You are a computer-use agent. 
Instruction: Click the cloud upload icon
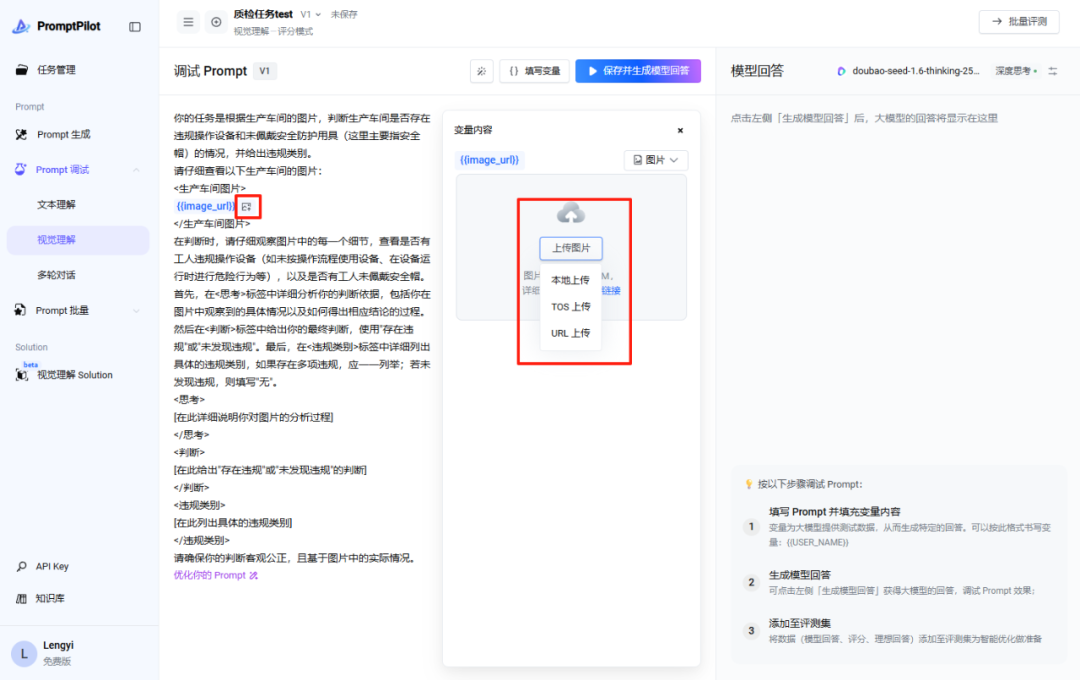click(x=571, y=214)
